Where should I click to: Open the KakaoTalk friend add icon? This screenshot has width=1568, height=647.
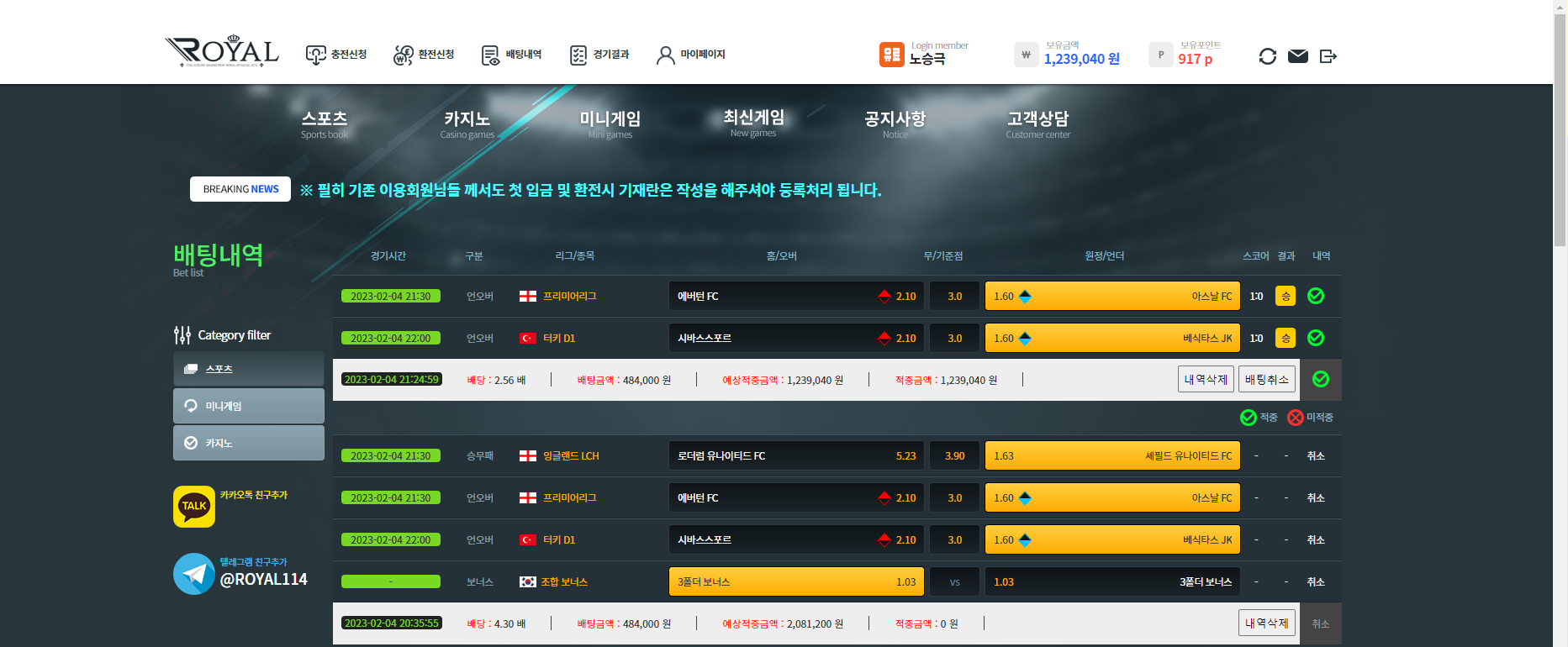click(194, 507)
